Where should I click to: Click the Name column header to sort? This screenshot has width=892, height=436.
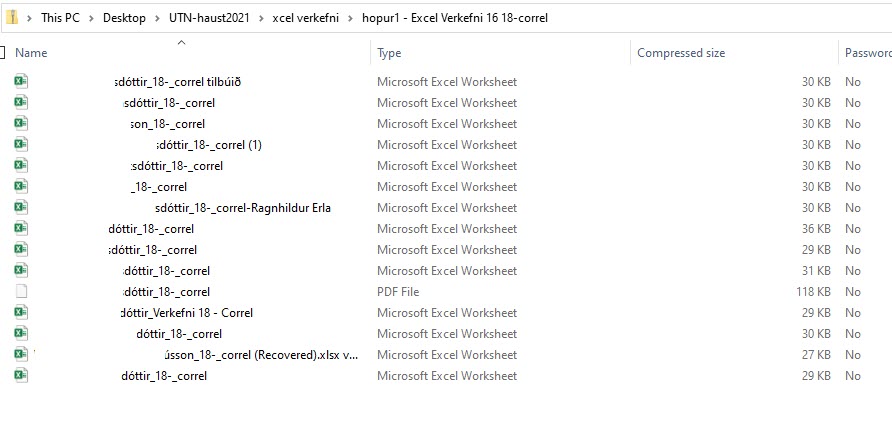(31, 53)
